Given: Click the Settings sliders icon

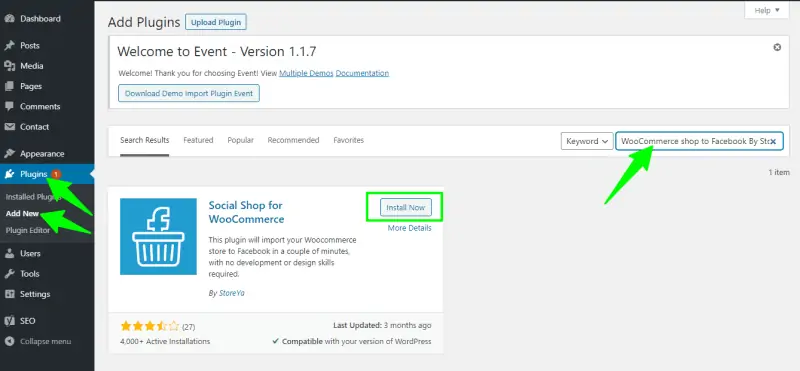Looking at the screenshot, I should [x=9, y=294].
